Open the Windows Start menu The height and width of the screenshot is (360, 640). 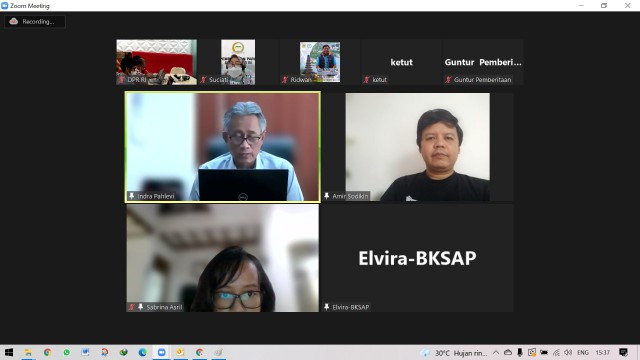point(9,352)
